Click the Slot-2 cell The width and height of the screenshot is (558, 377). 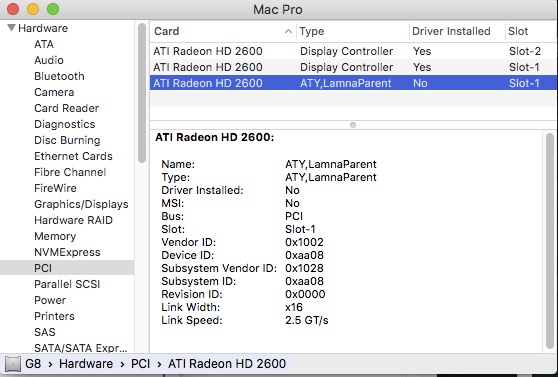pyautogui.click(x=525, y=51)
